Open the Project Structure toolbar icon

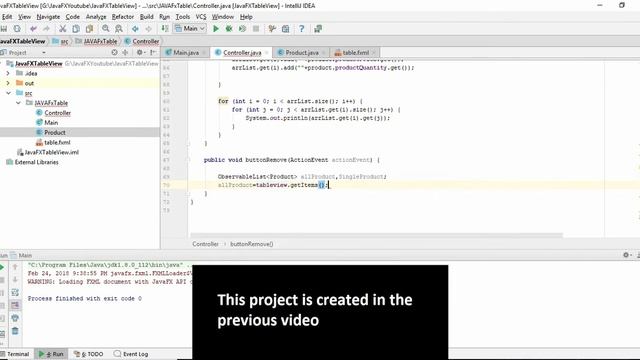tap(286, 29)
